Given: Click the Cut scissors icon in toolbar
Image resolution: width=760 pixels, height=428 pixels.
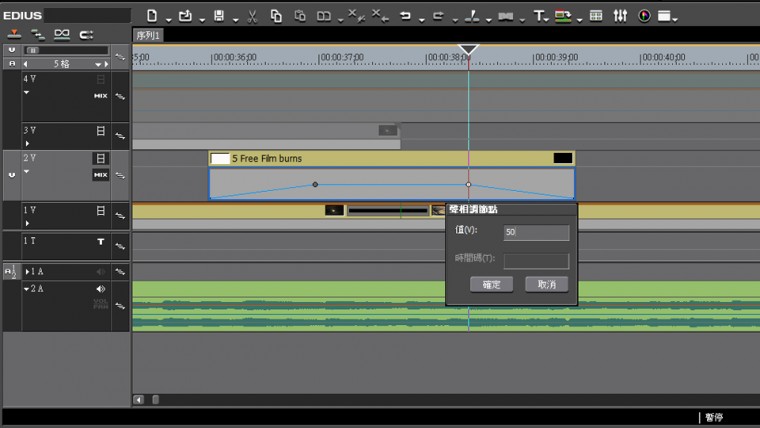Looking at the screenshot, I should pos(251,16).
